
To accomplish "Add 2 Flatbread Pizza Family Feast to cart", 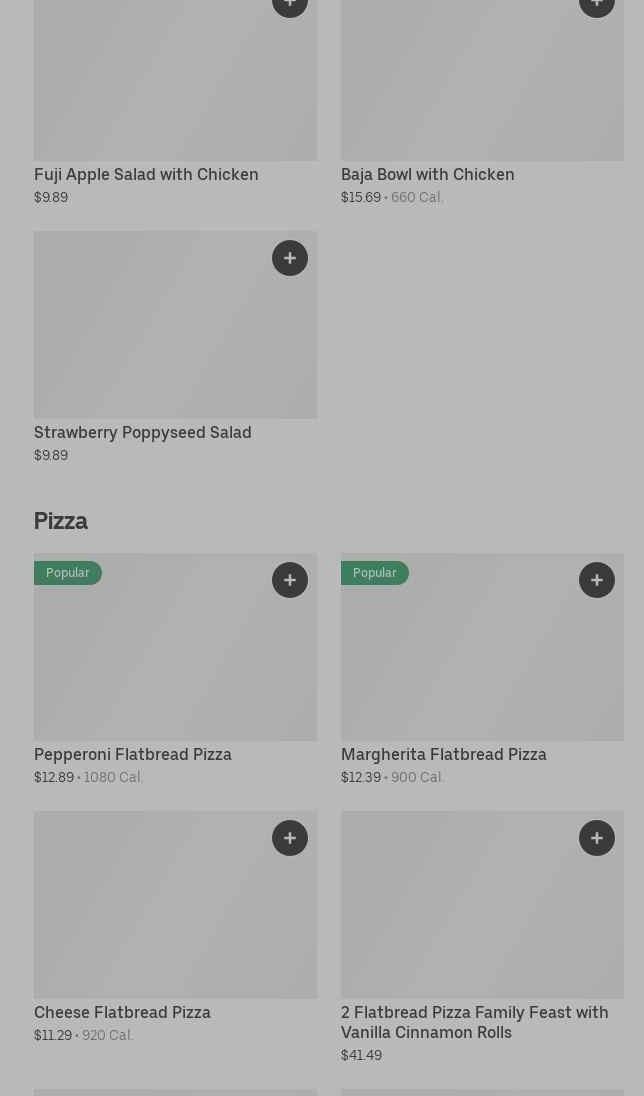I will click(x=597, y=838).
